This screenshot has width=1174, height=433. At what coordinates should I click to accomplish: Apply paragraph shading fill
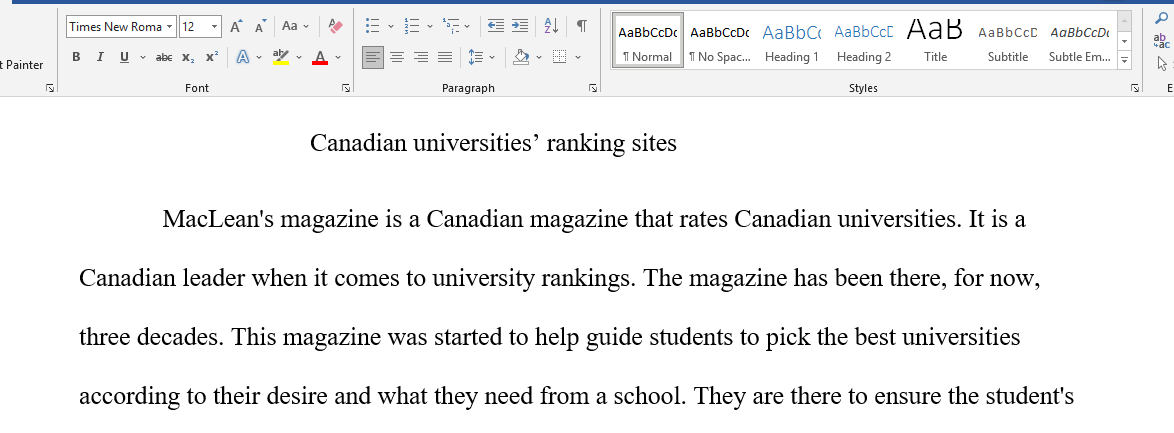(x=522, y=57)
